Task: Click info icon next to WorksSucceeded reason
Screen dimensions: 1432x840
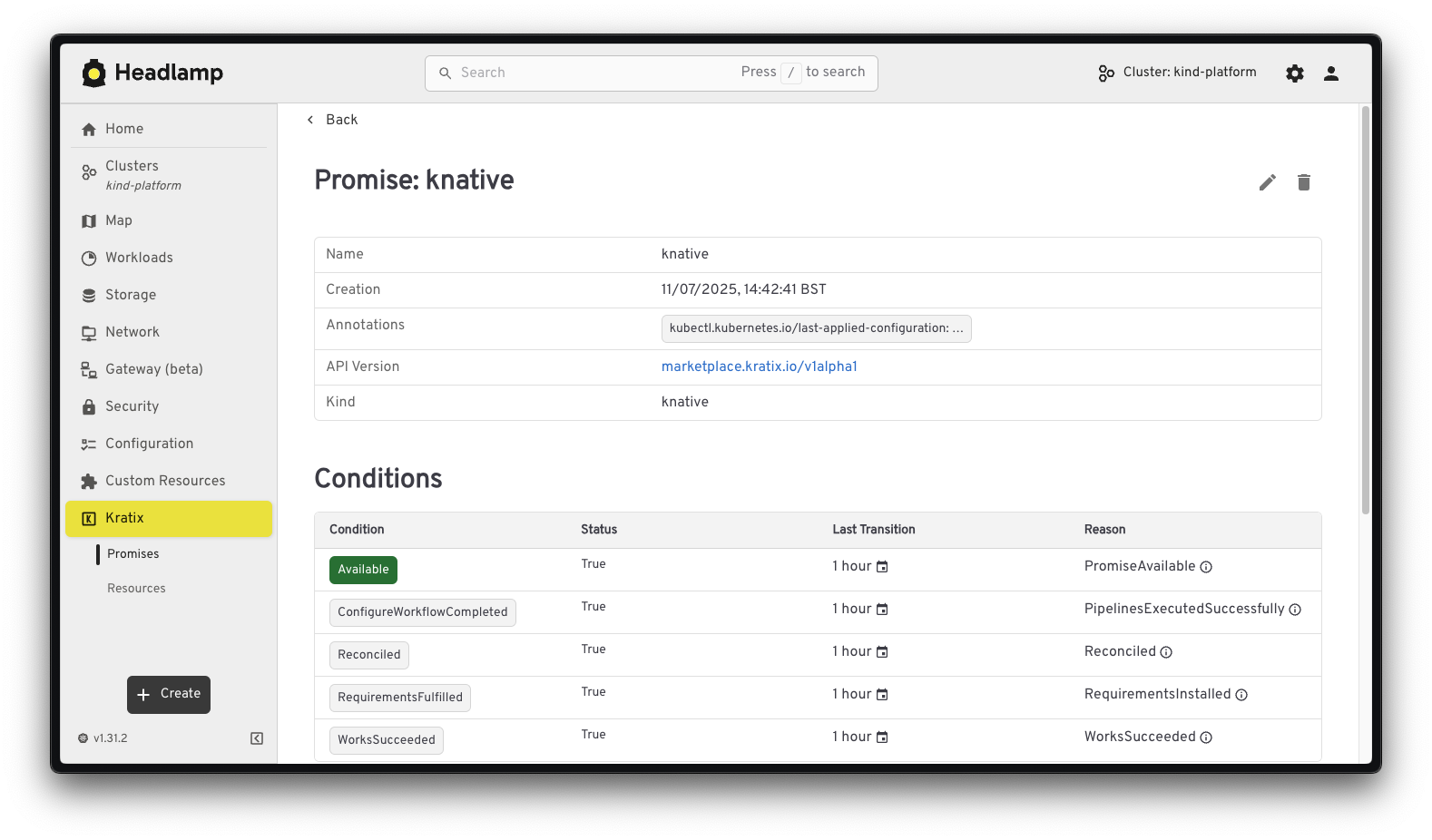Action: point(1206,737)
